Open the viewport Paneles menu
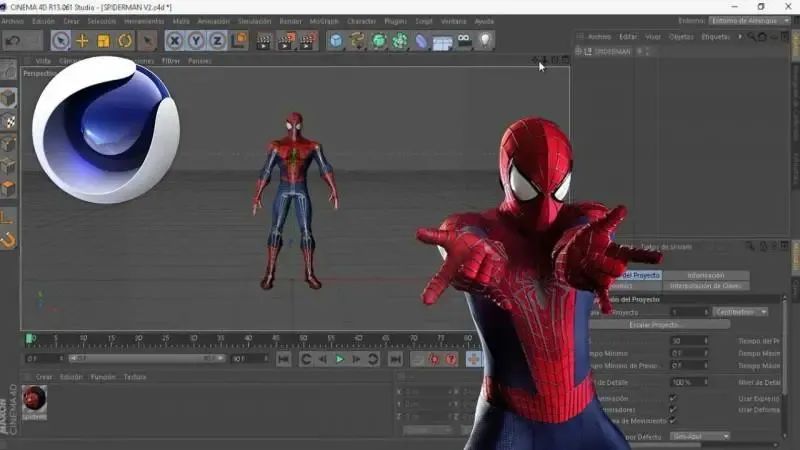The height and width of the screenshot is (450, 800). 199,61
